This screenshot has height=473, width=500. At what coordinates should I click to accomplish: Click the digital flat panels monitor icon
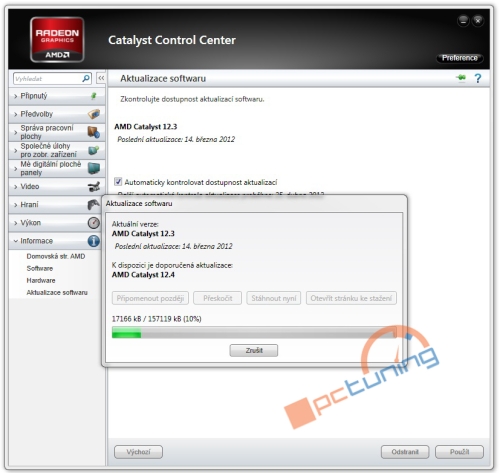point(94,168)
